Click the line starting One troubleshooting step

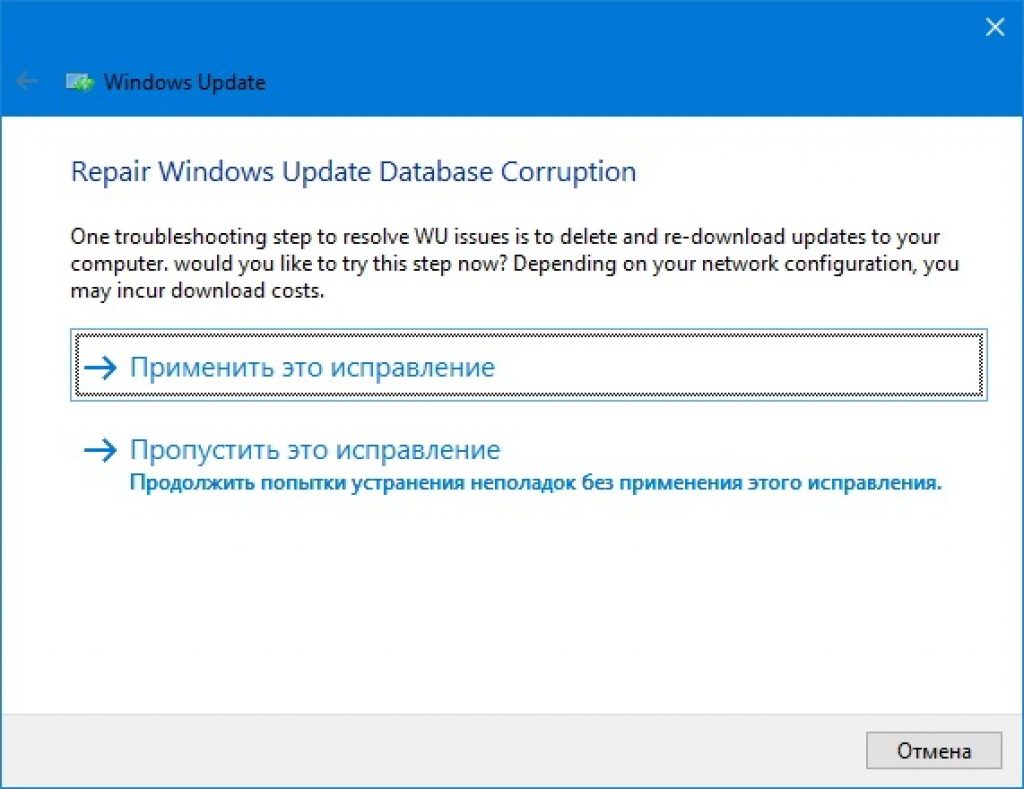click(x=505, y=238)
